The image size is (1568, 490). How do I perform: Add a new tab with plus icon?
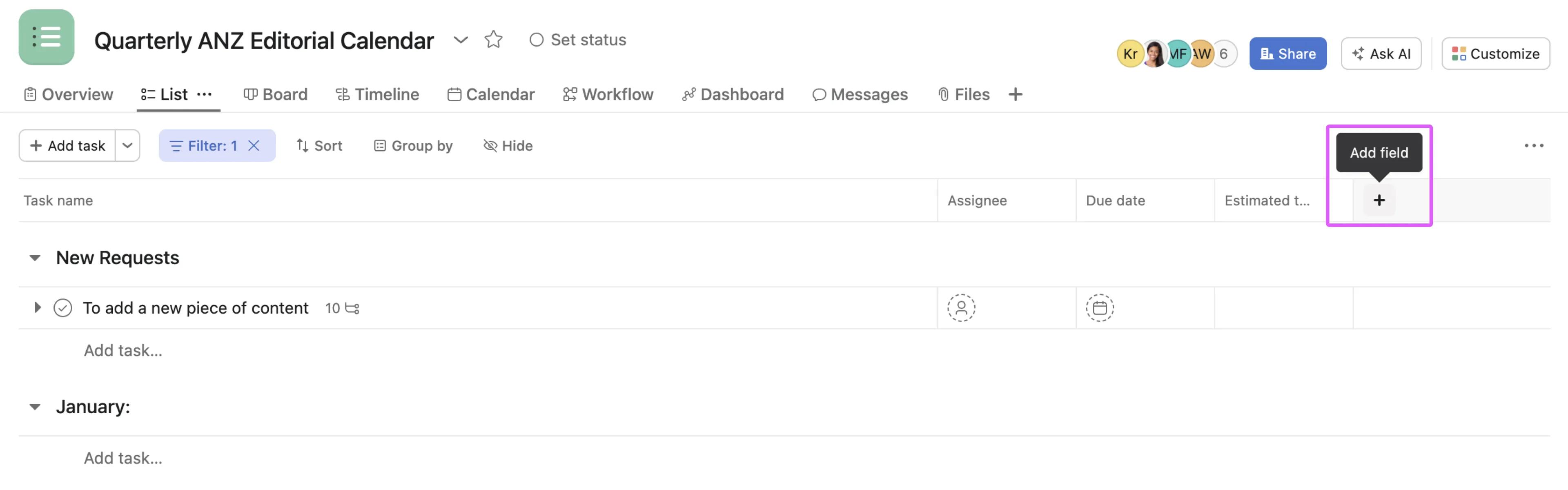tap(1015, 94)
